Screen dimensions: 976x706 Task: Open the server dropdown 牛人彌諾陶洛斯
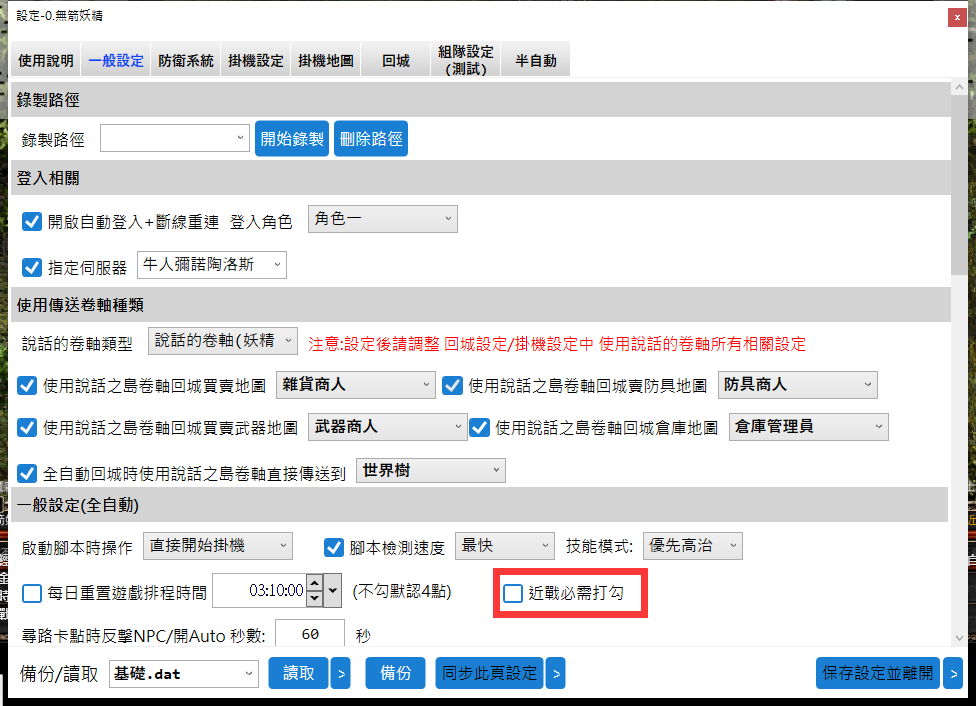click(x=212, y=265)
